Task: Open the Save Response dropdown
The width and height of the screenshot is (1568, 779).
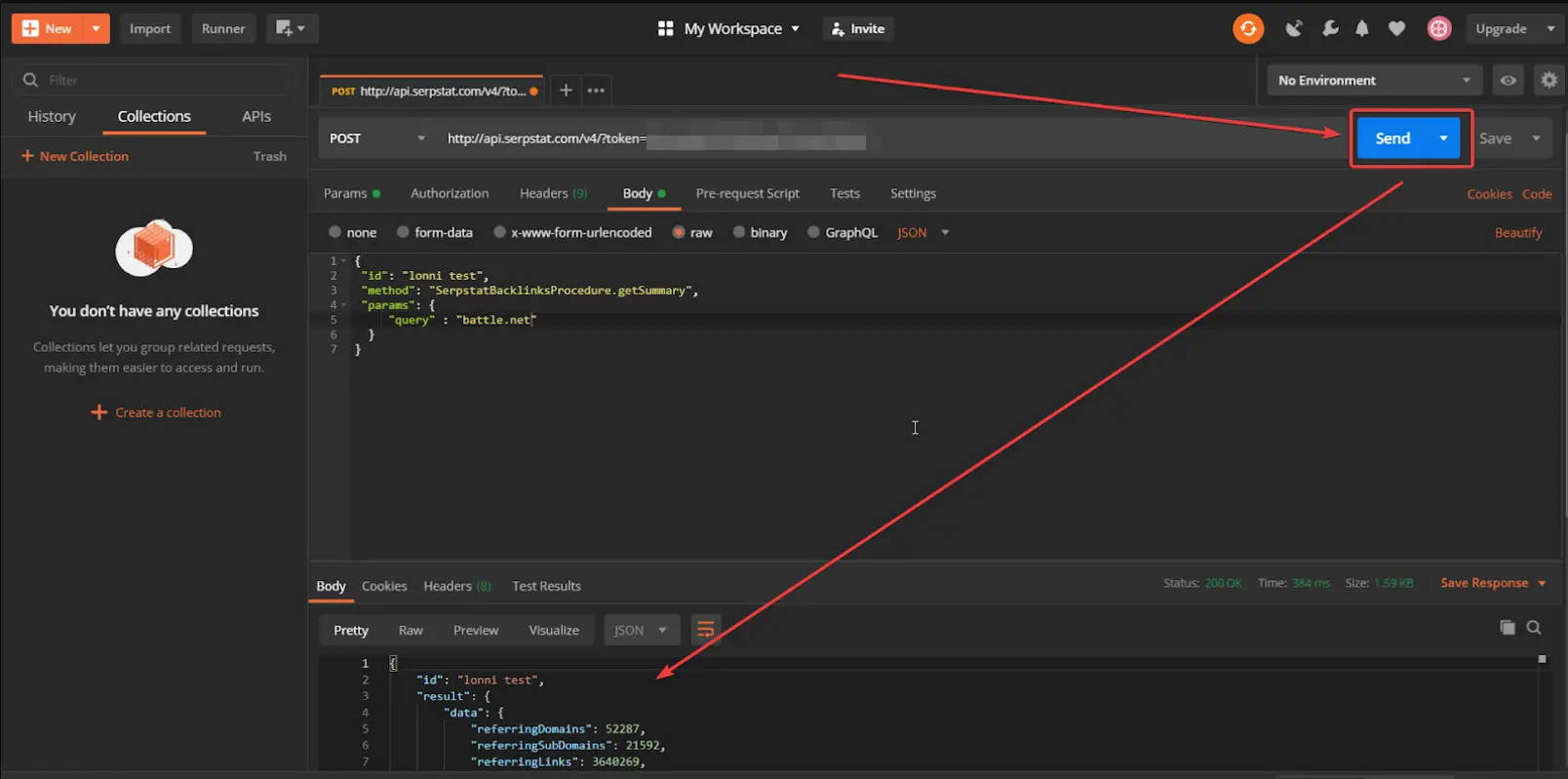Action: point(1493,583)
